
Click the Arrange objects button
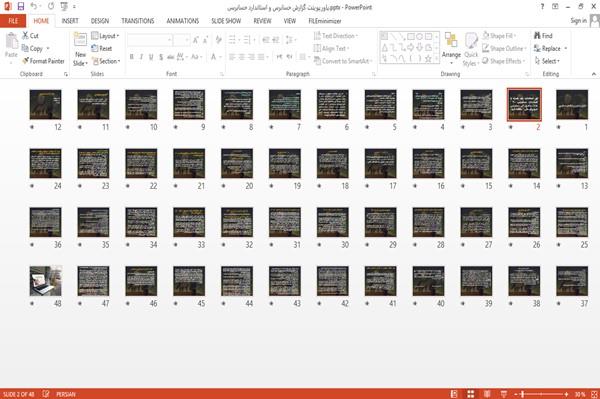click(451, 49)
